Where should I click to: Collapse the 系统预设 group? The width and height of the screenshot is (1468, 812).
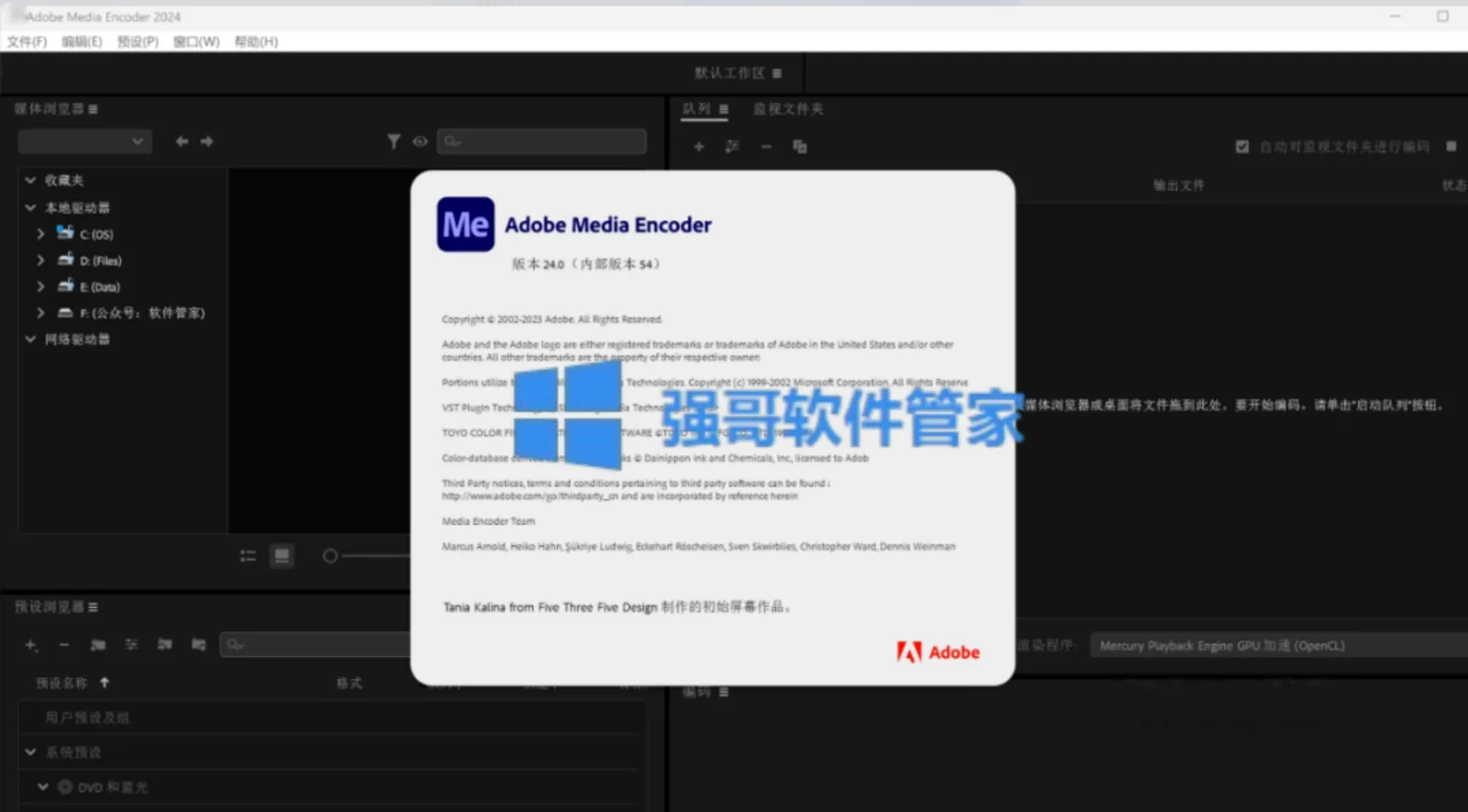[x=30, y=752]
